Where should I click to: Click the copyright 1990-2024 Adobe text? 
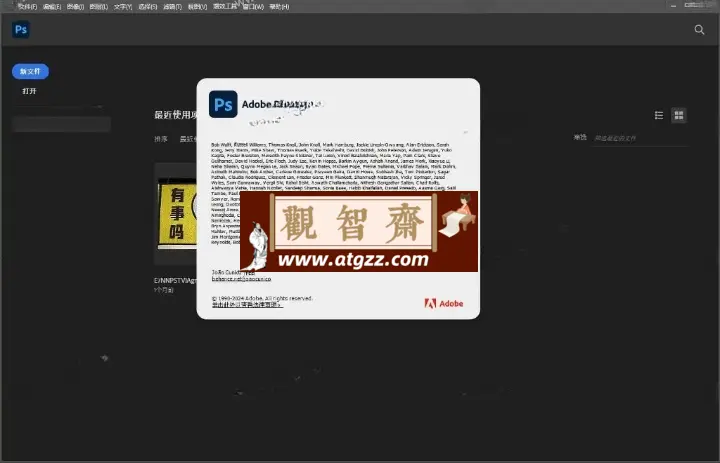[262, 298]
